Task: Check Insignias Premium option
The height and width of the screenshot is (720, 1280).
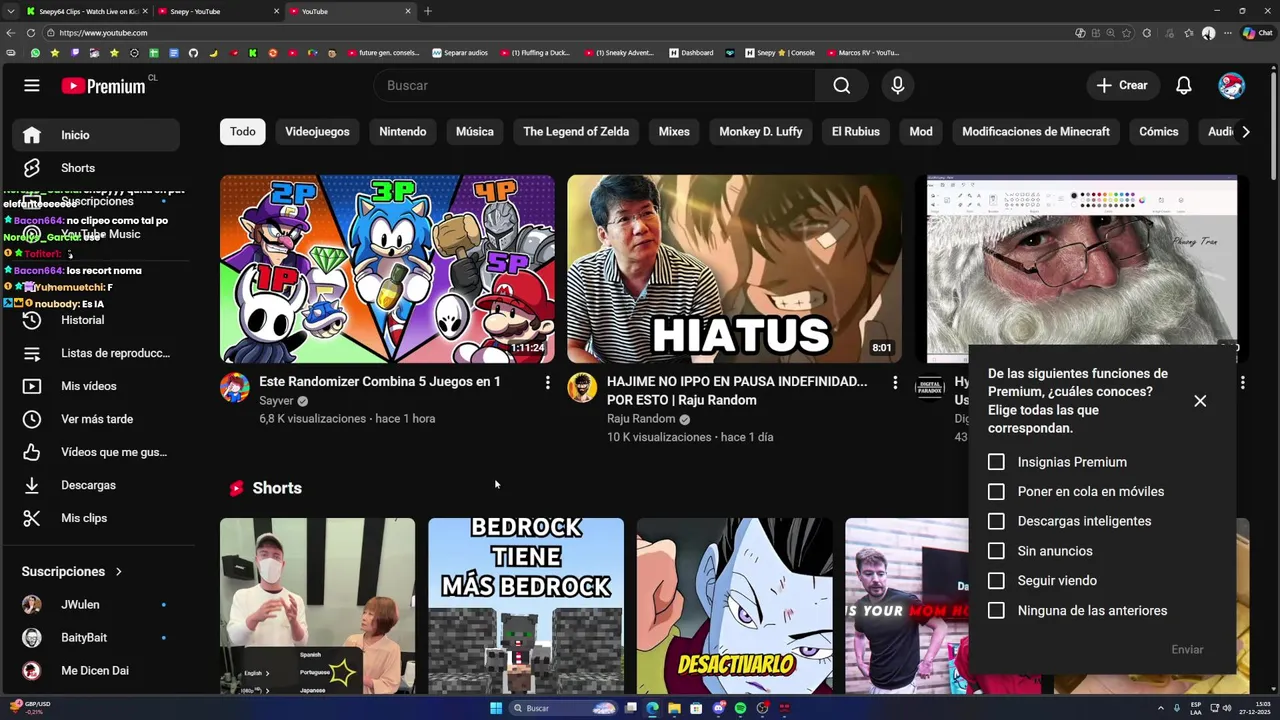Action: coord(996,462)
